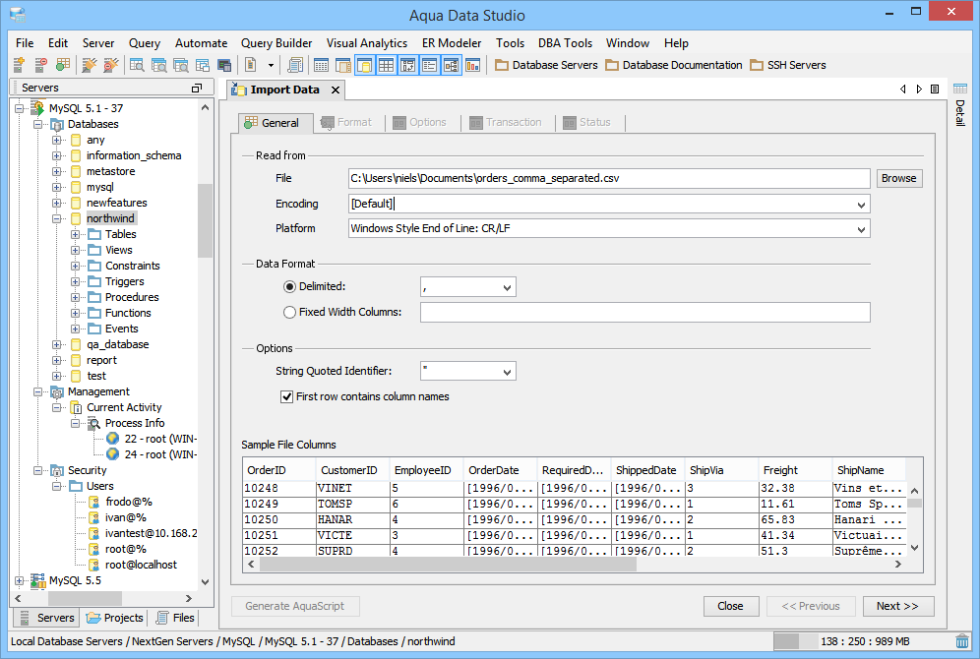Image resolution: width=980 pixels, height=659 pixels.
Task: Open the Platform end-of-line dropdown
Action: [862, 228]
